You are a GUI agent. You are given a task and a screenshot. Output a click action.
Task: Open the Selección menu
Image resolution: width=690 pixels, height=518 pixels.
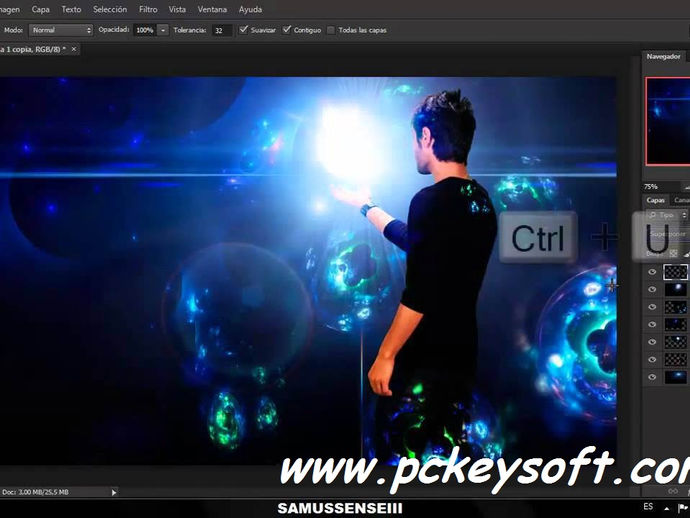coord(110,9)
